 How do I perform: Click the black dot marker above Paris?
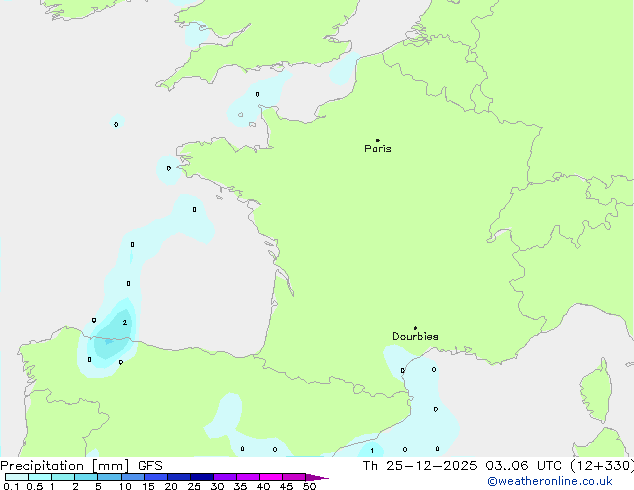[x=378, y=140]
